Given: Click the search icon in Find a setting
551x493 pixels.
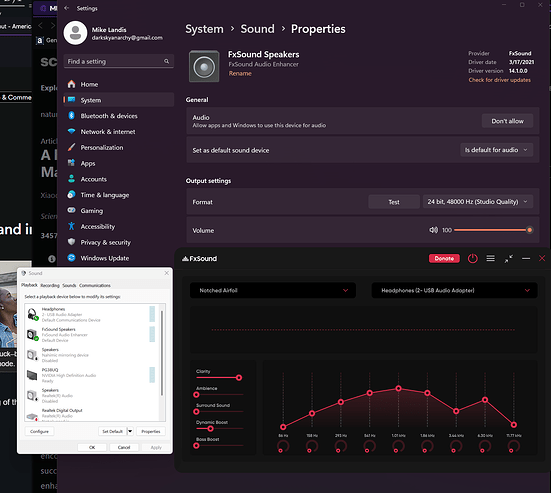Looking at the screenshot, I should (x=167, y=61).
